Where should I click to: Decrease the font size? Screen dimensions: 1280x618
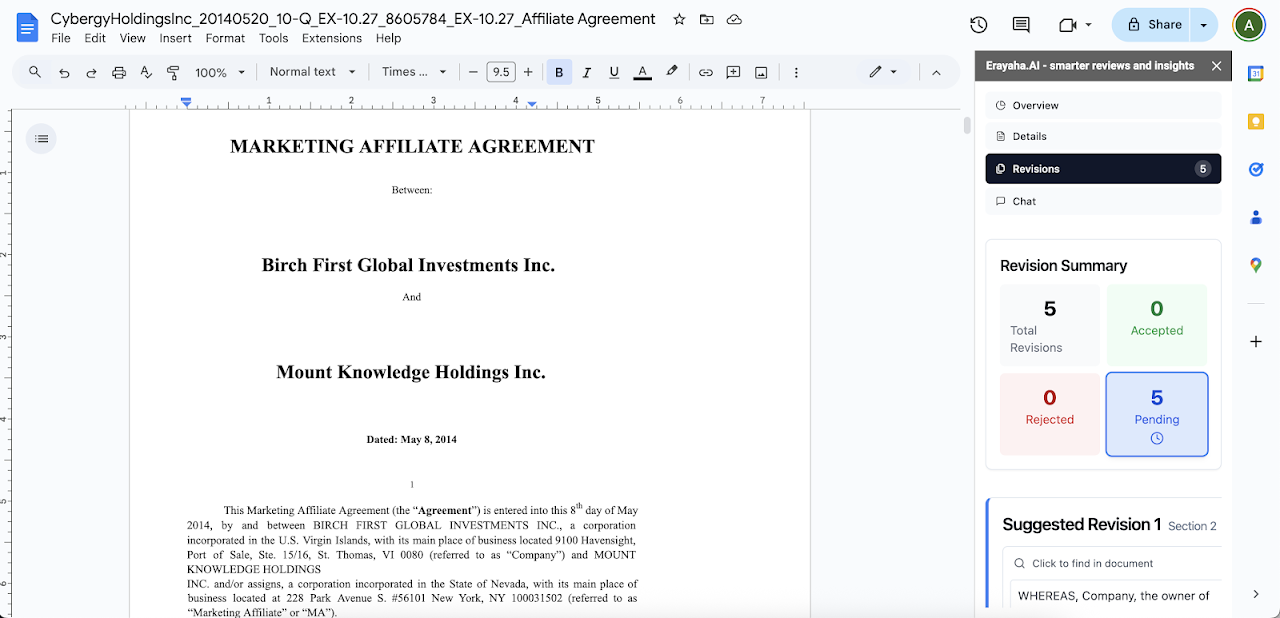pos(473,72)
